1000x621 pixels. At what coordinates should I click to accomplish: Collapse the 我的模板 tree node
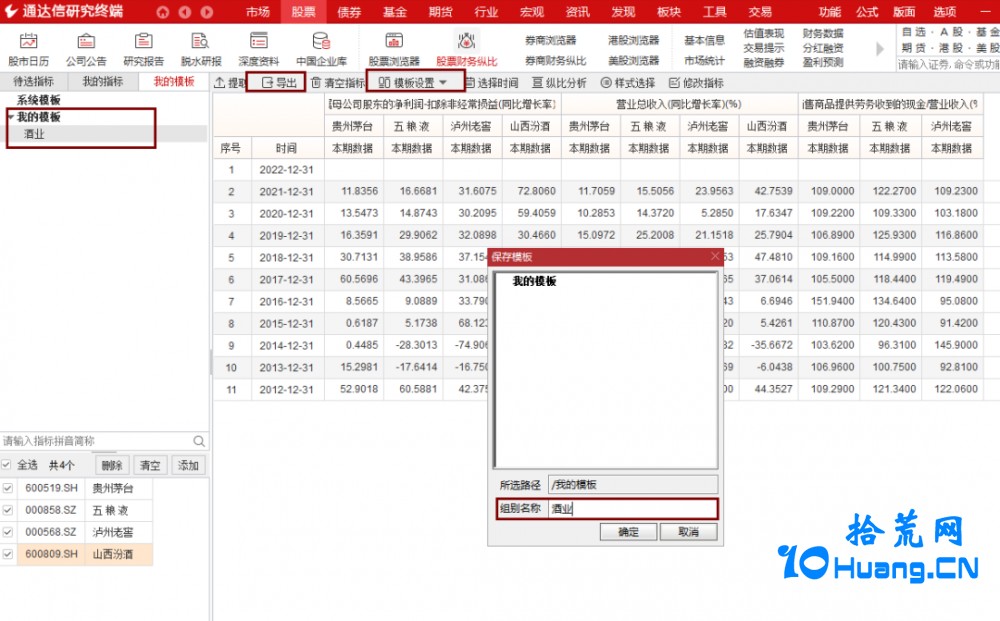(10, 117)
